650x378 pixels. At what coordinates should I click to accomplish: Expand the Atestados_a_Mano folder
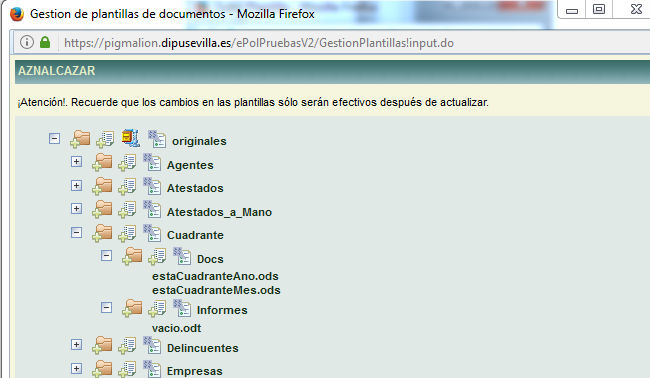76,208
